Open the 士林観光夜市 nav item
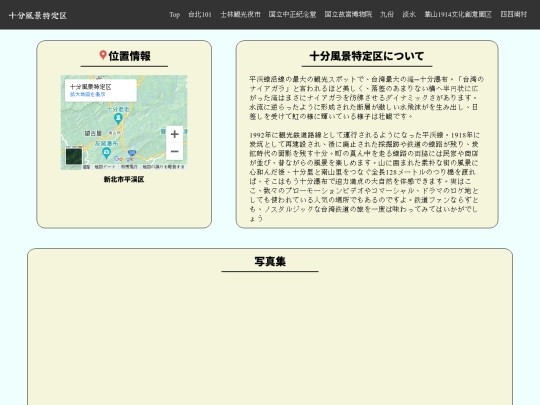Screen dimensions: 540x405 point(240,14)
